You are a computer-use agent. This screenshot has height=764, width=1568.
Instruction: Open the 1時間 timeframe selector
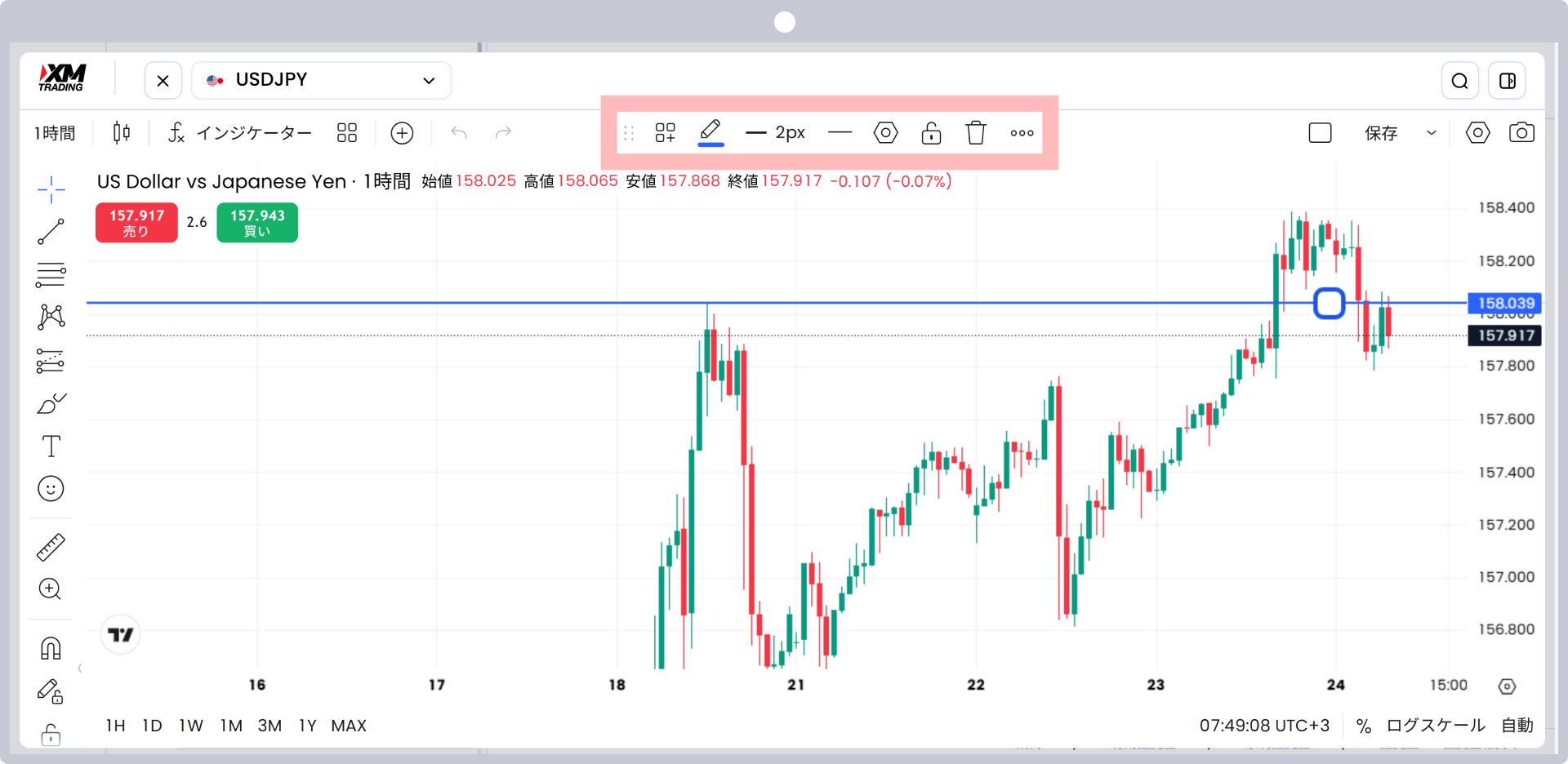[x=55, y=132]
